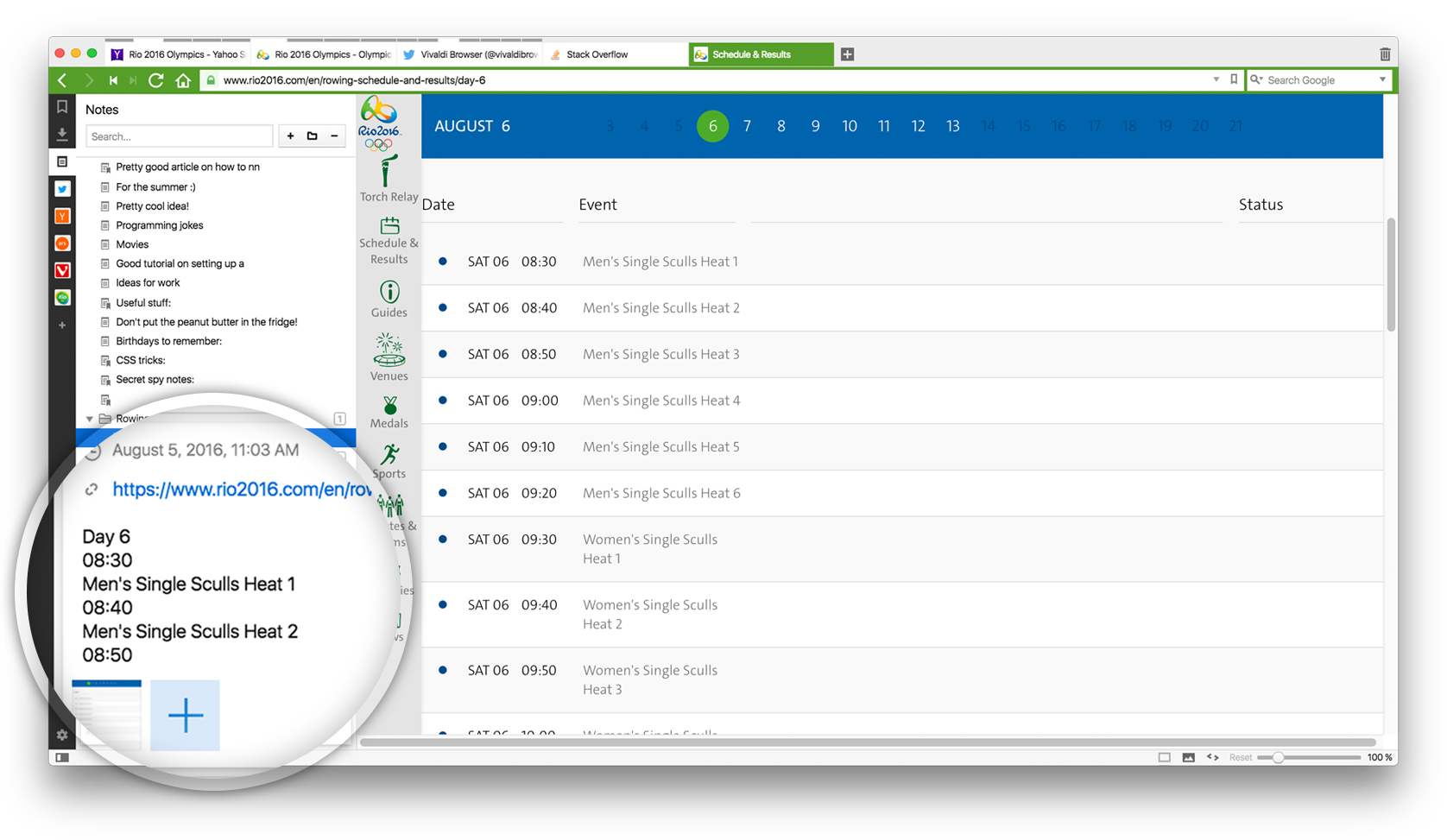The height and width of the screenshot is (840, 1447).
Task: Open the Venues section
Action: (389, 357)
